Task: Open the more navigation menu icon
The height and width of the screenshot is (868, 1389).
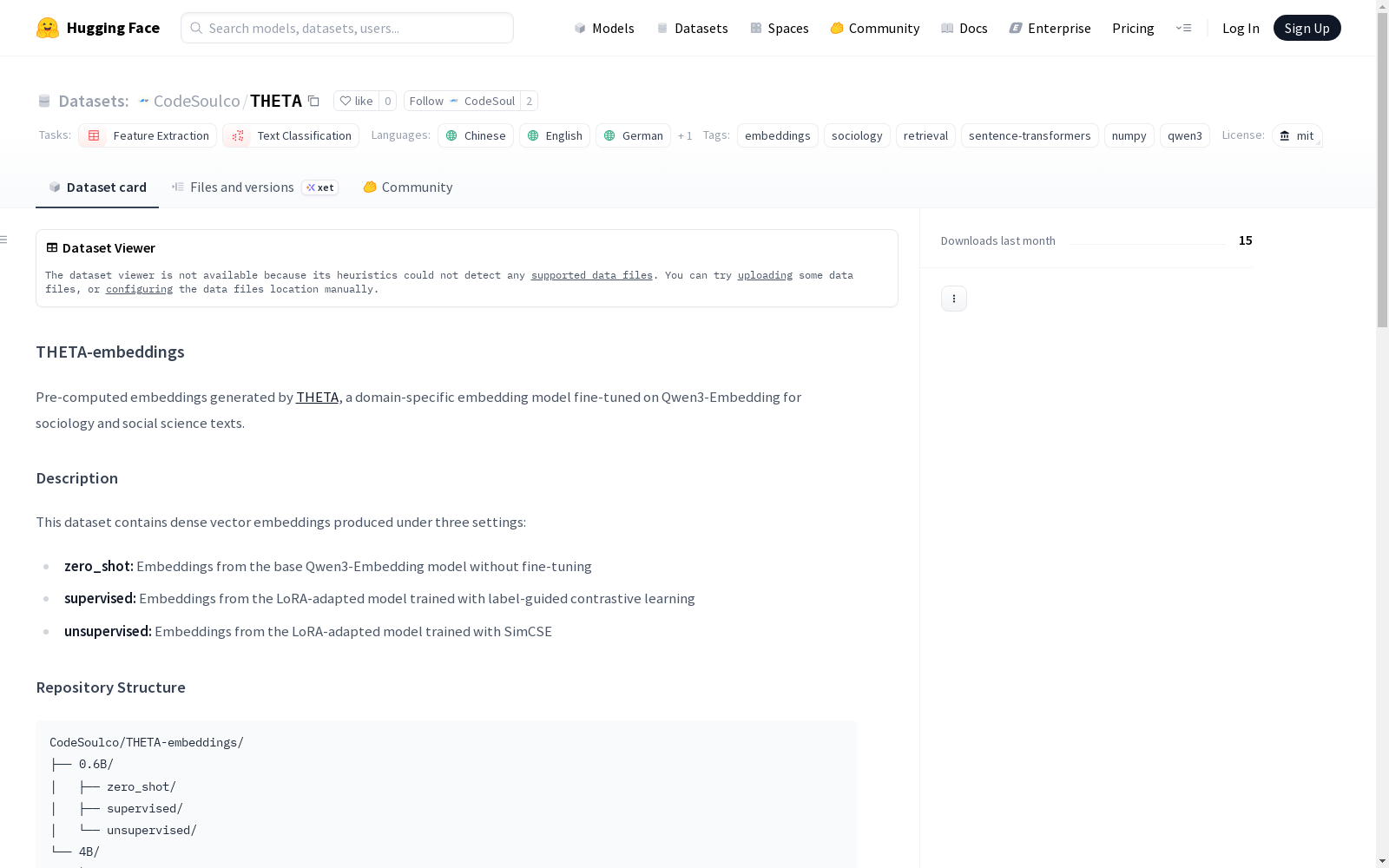Action: [1183, 28]
